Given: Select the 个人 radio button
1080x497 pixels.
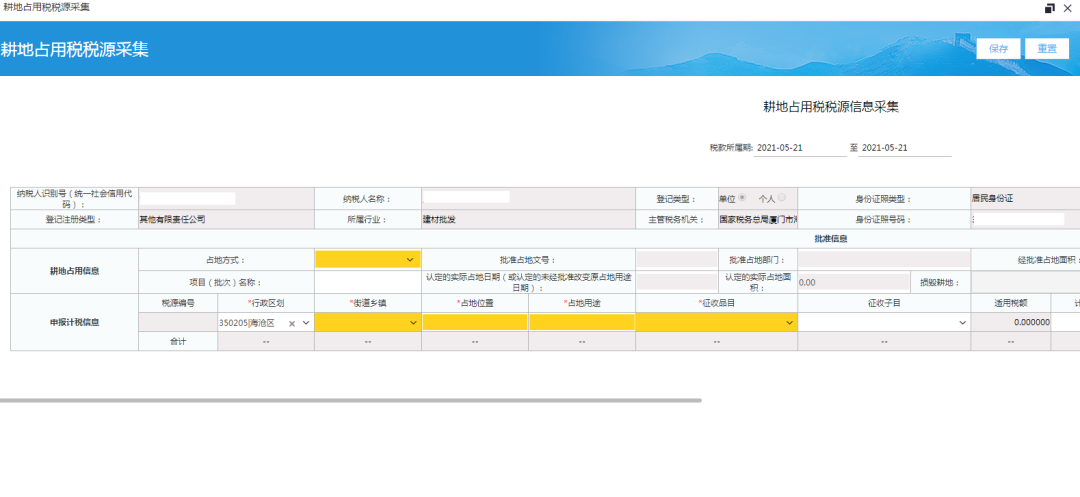Looking at the screenshot, I should [781, 198].
